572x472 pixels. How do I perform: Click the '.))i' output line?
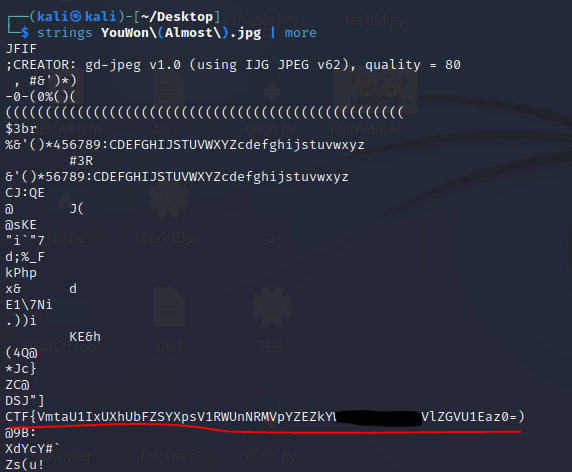(x=21, y=321)
